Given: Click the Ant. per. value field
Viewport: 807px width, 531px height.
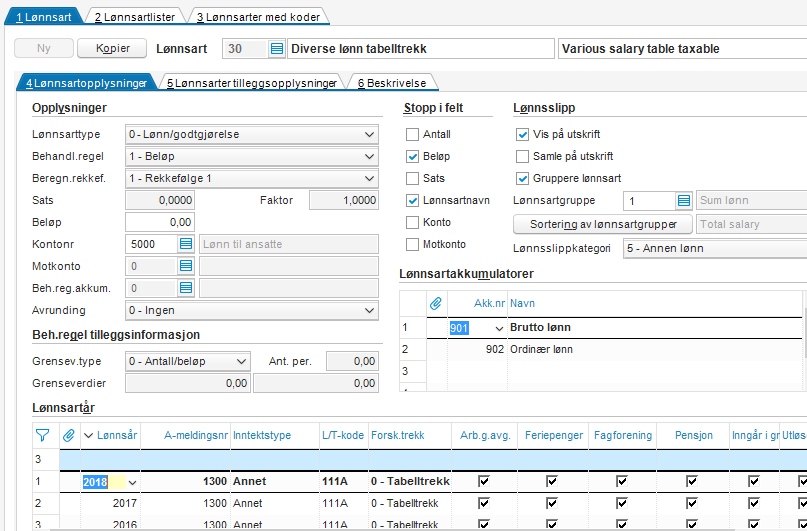Looking at the screenshot, I should [x=352, y=361].
